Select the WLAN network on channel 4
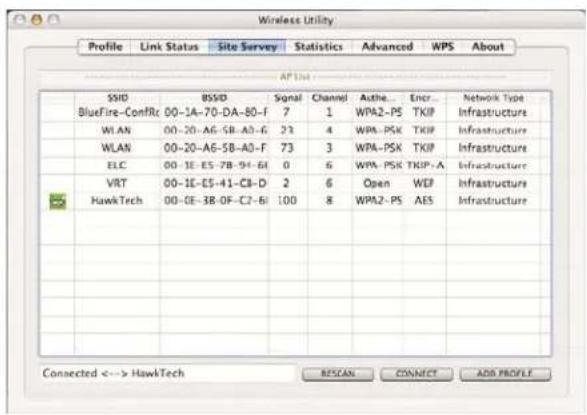This screenshot has width=587, height=415. coord(295,130)
